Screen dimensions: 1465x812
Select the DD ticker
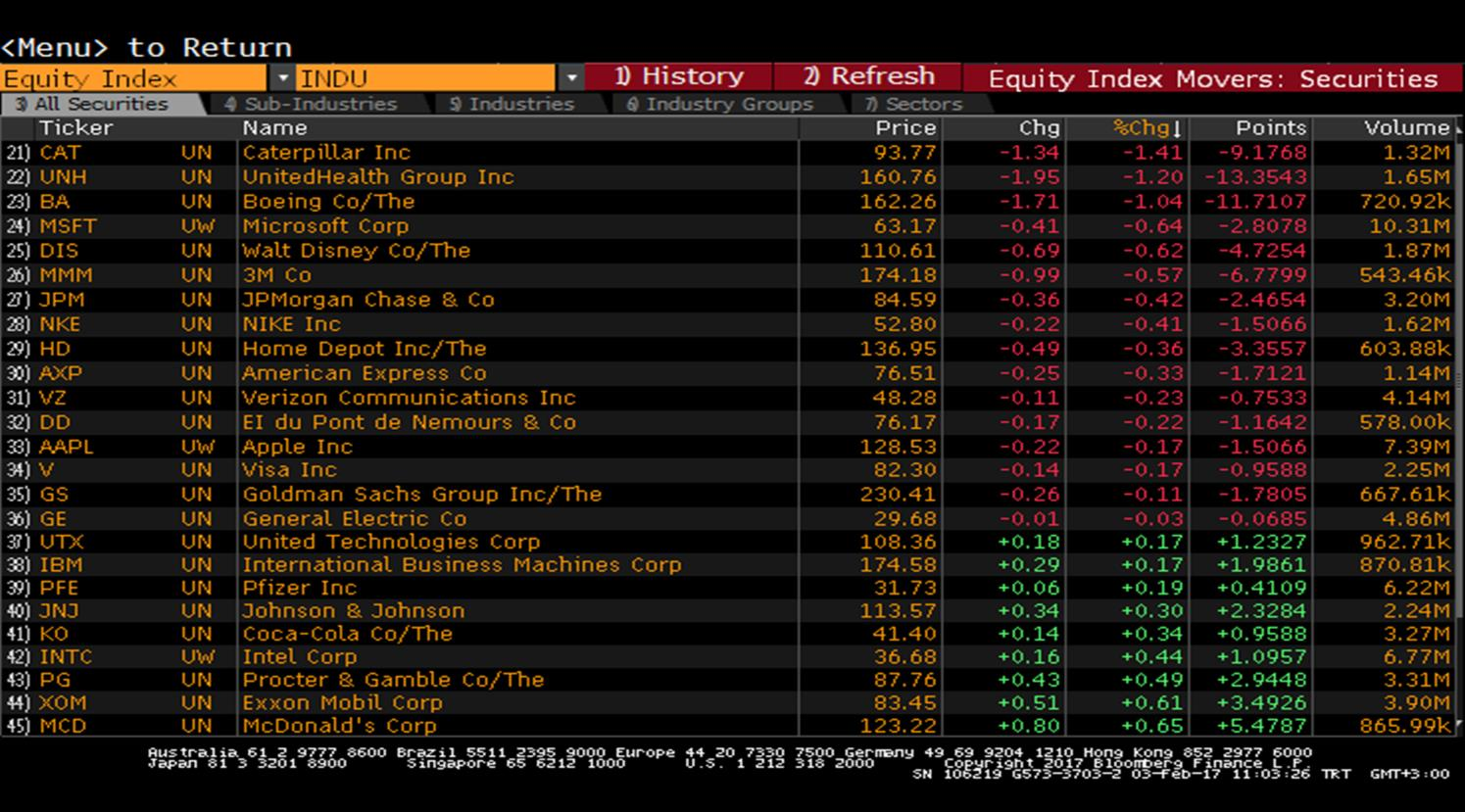pos(54,422)
